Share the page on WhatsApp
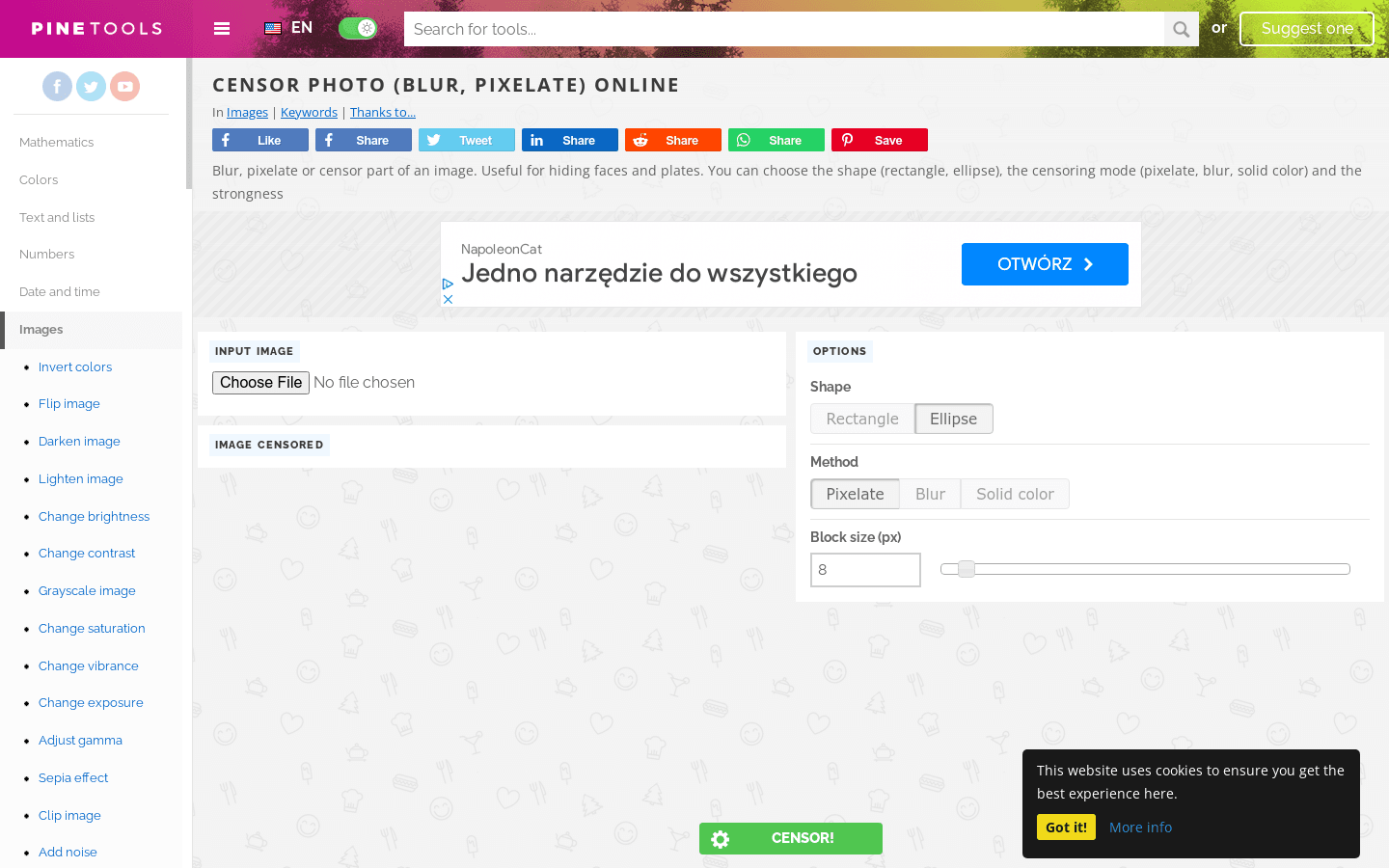 [776, 141]
